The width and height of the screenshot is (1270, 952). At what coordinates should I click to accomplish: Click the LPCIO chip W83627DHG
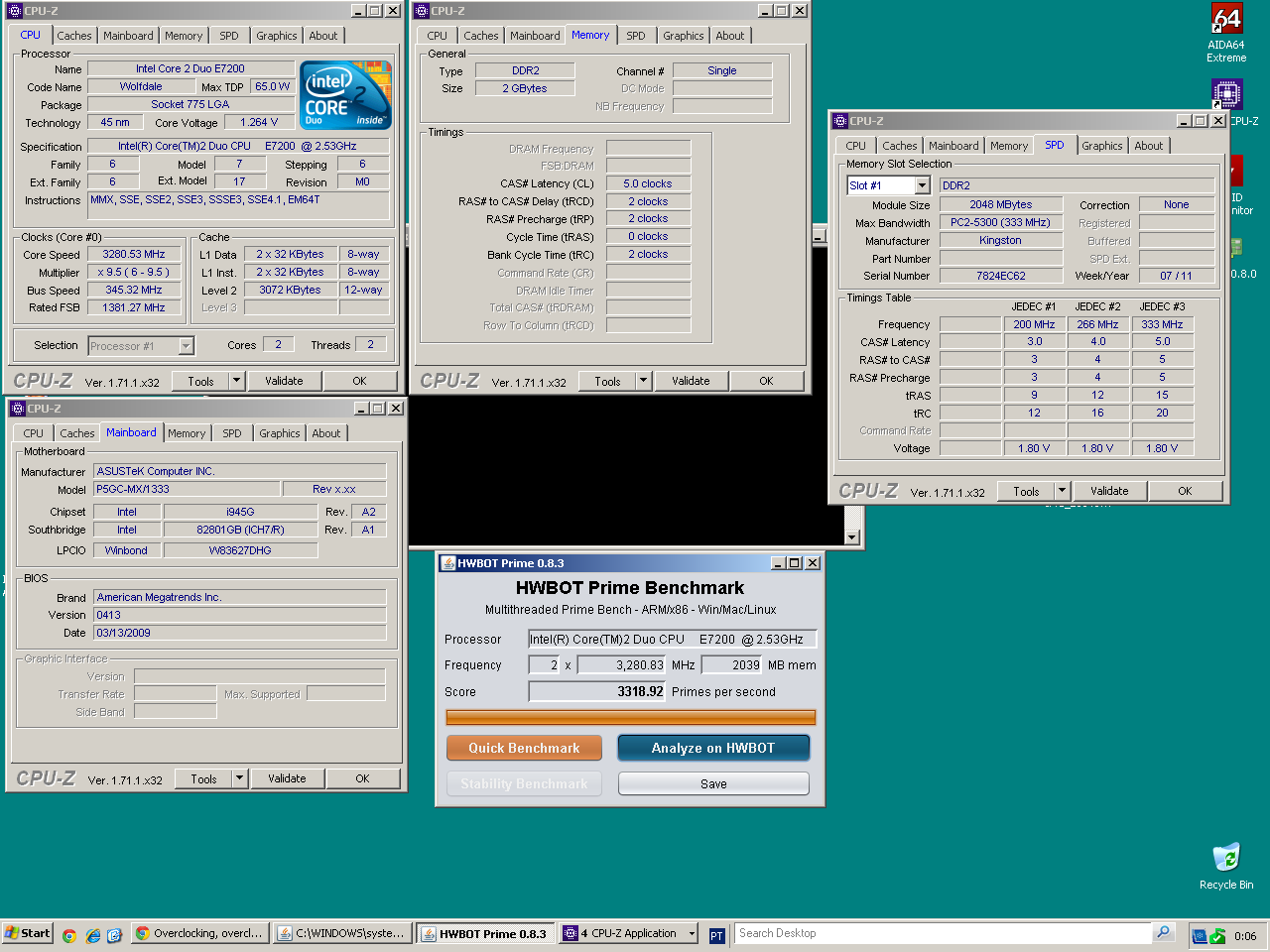click(x=240, y=550)
